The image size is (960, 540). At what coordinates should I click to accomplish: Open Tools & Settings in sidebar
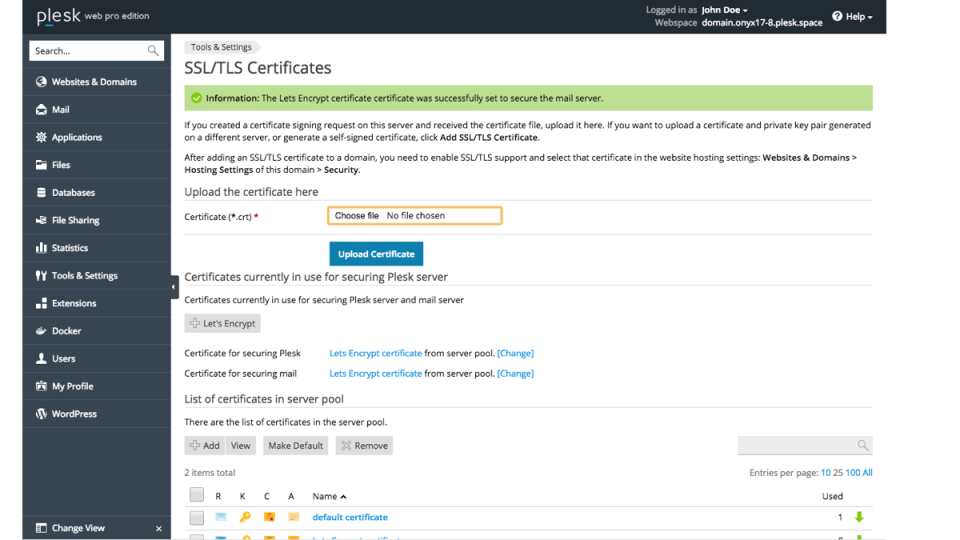pos(84,276)
